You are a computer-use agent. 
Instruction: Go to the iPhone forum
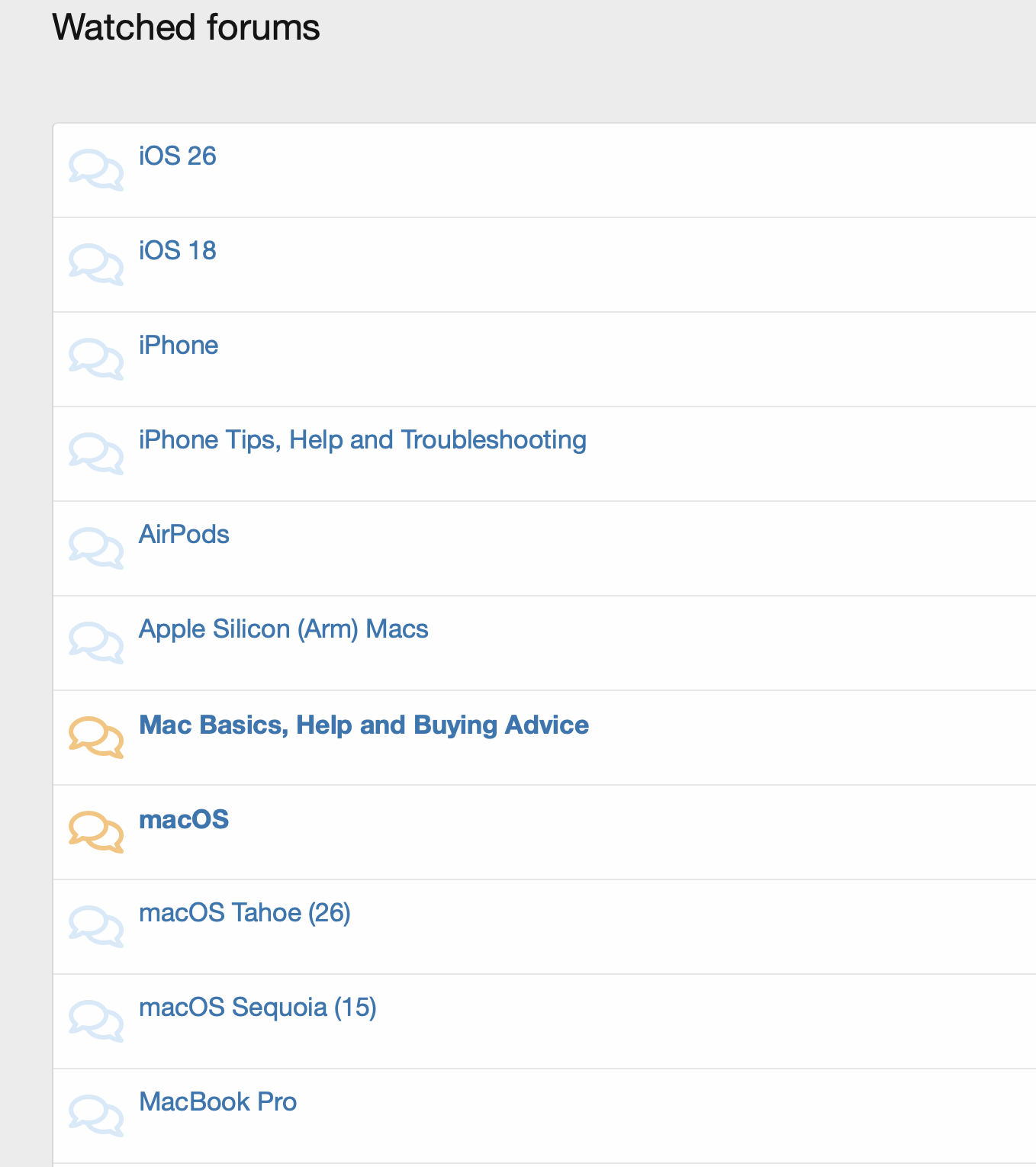(179, 345)
